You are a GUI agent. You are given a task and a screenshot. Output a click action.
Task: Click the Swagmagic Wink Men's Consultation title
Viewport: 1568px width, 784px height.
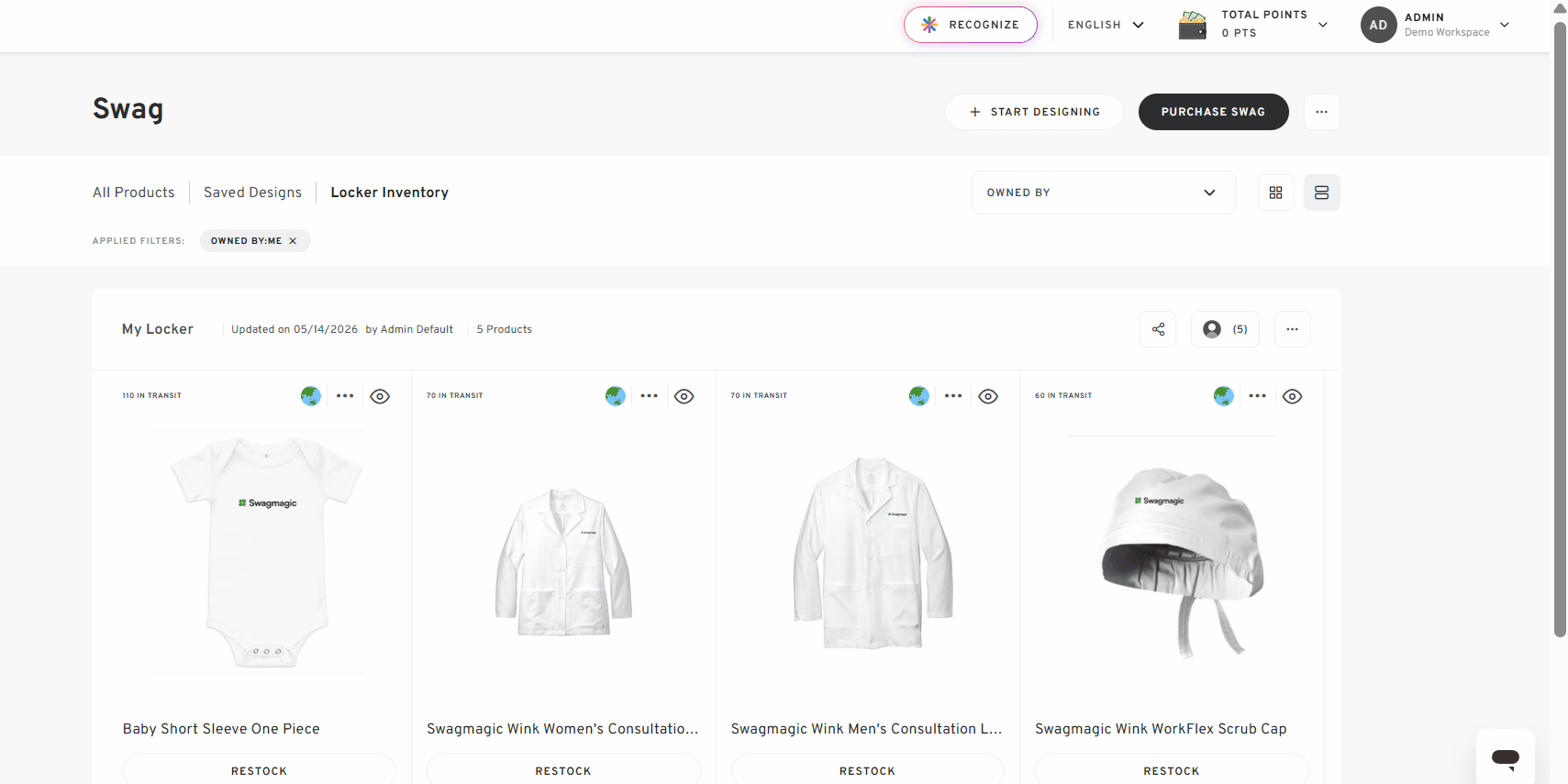pos(866,729)
